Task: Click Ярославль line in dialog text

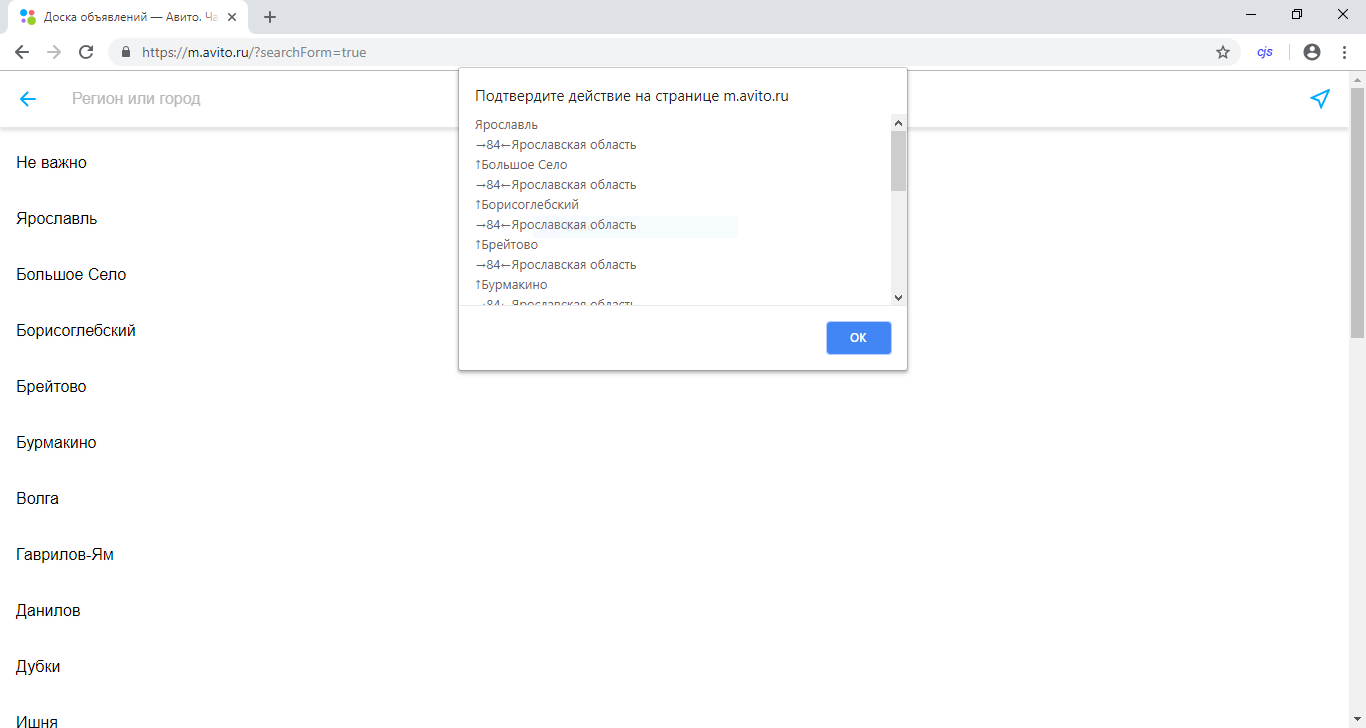Action: (506, 125)
